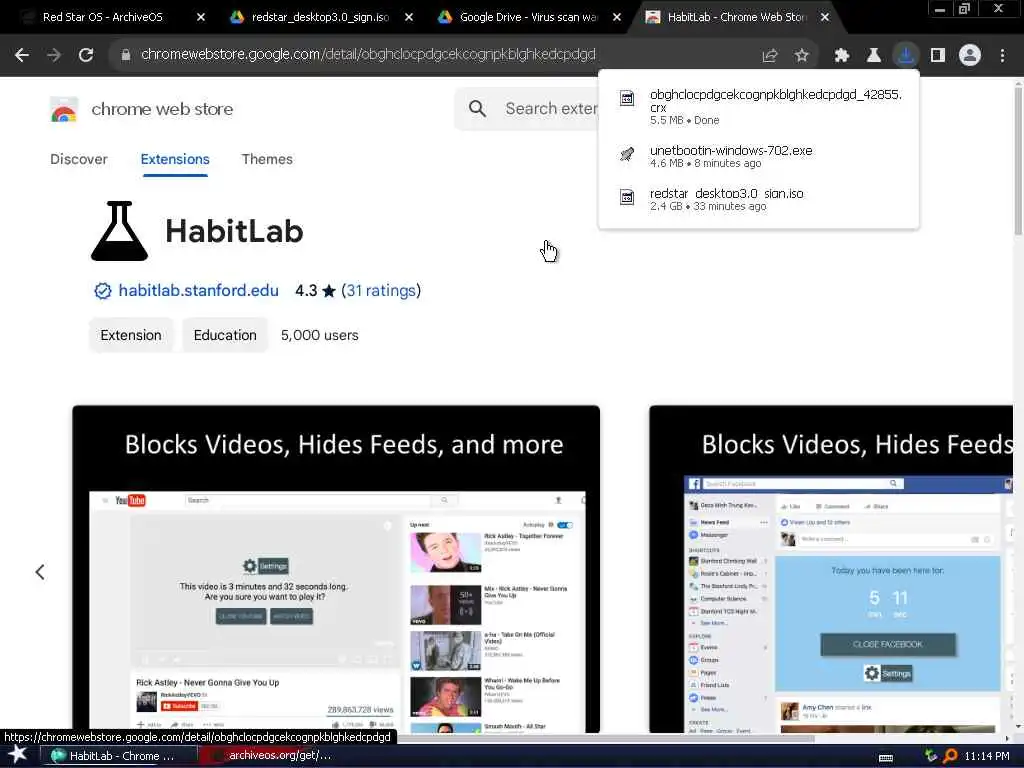Image resolution: width=1024 pixels, height=768 pixels.
Task: Click the Education category chip
Action: click(x=225, y=335)
